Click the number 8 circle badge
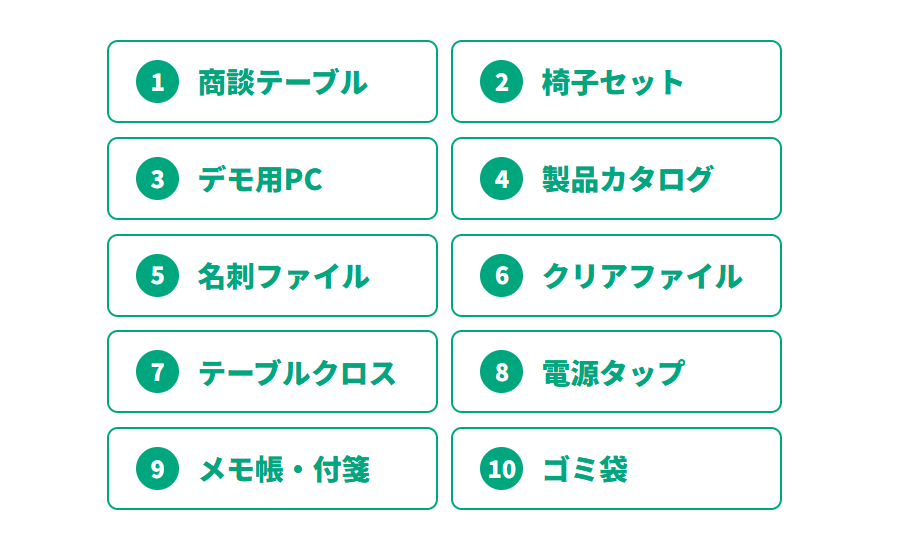The height and width of the screenshot is (552, 902). click(501, 372)
